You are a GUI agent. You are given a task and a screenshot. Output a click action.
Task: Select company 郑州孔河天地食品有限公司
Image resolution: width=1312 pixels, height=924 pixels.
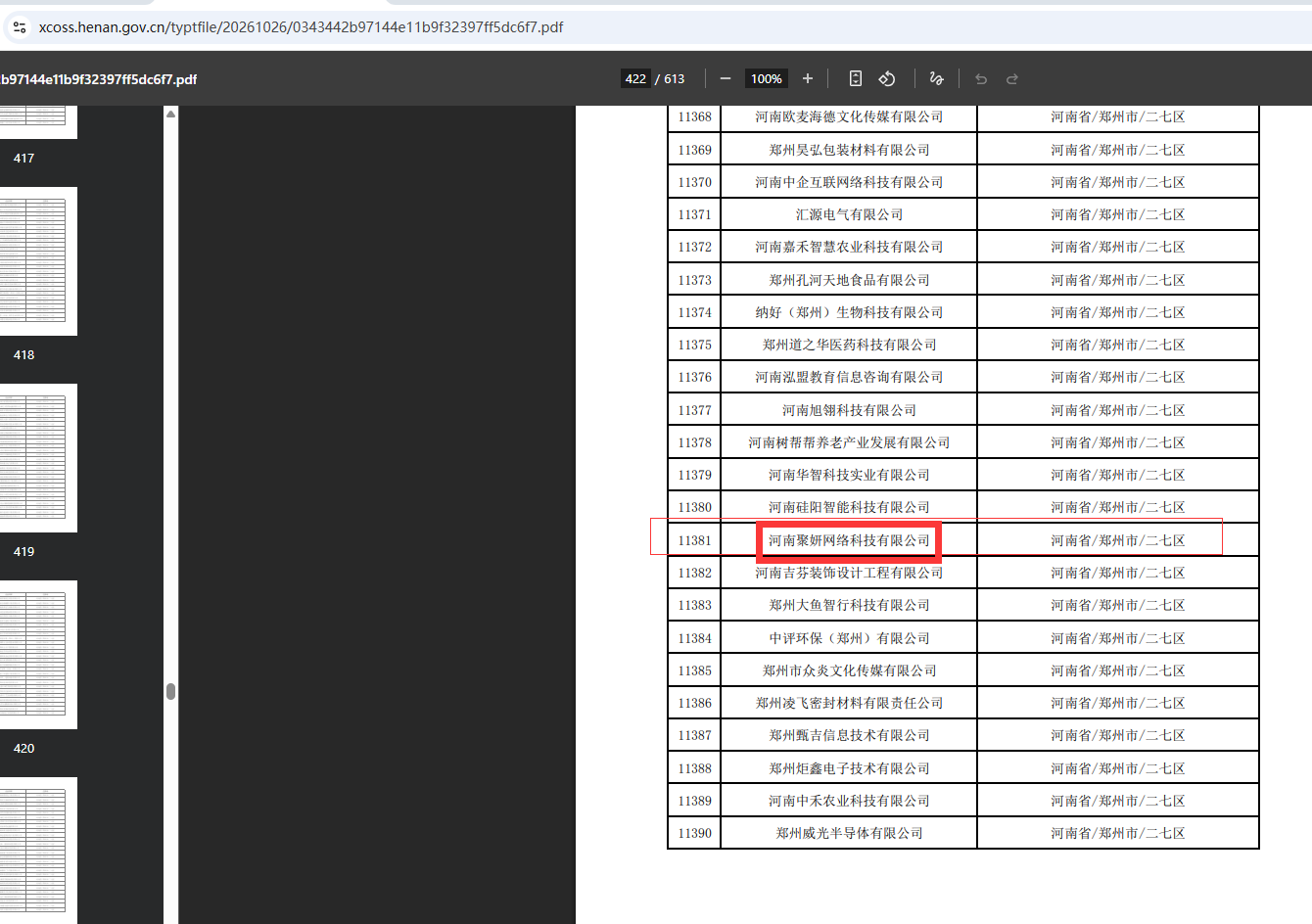(x=849, y=280)
